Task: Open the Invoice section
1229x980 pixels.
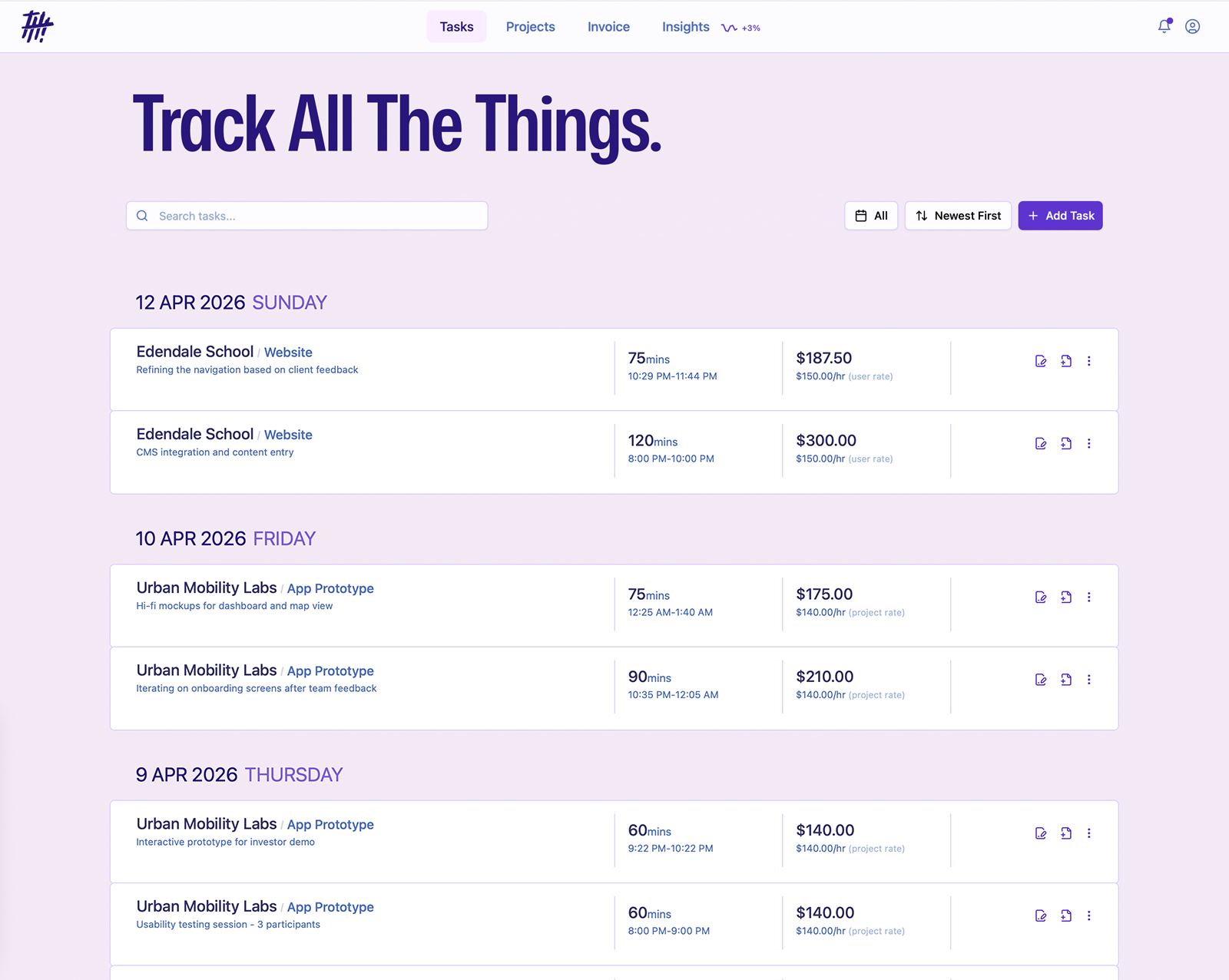Action: [x=608, y=26]
